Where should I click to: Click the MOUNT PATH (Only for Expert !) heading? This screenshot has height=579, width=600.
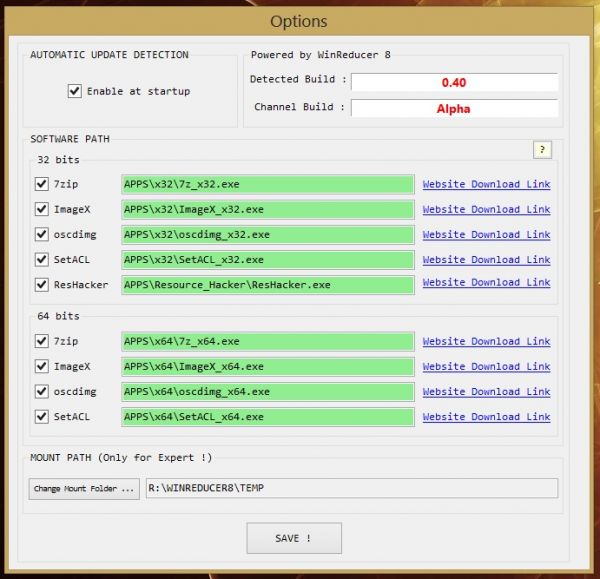point(121,458)
